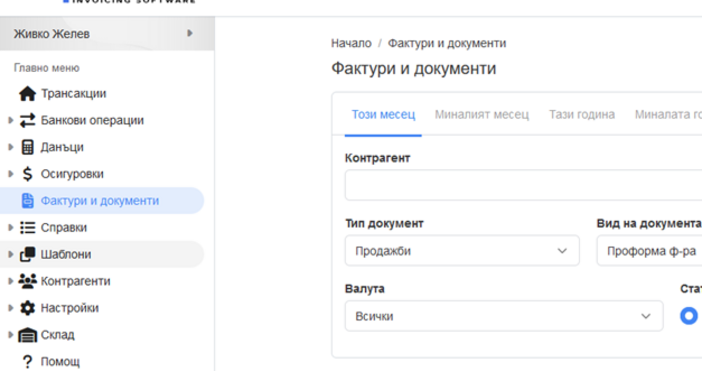
Task: Expand the Справки tree arrow
Action: tap(11, 228)
